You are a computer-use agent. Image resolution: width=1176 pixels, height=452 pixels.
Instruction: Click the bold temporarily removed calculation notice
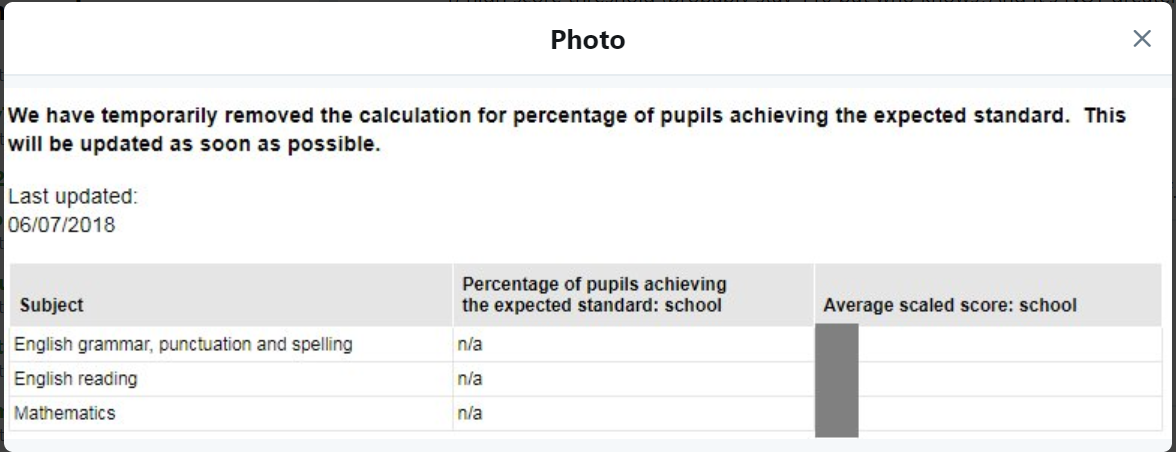(567, 116)
